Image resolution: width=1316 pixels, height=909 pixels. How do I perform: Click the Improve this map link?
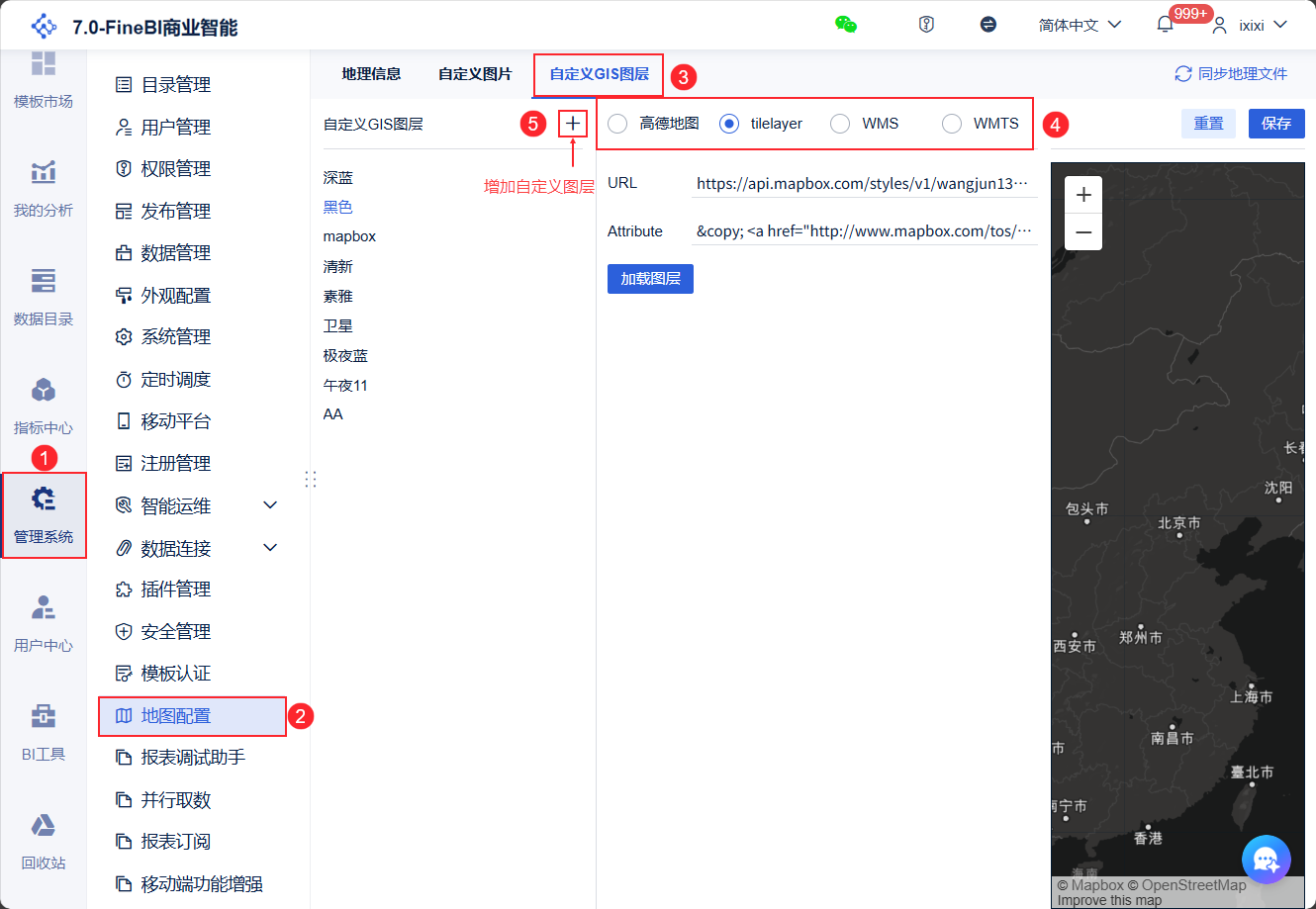point(1109,900)
